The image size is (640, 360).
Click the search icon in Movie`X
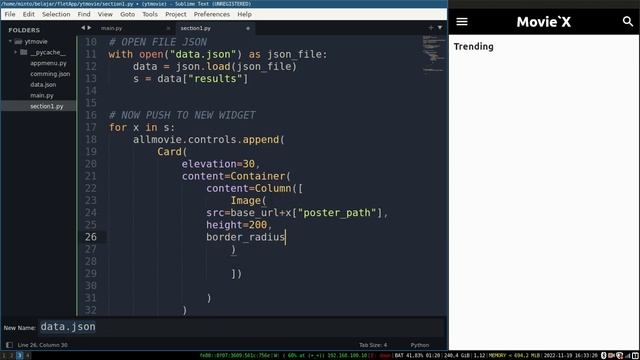pos(627,22)
